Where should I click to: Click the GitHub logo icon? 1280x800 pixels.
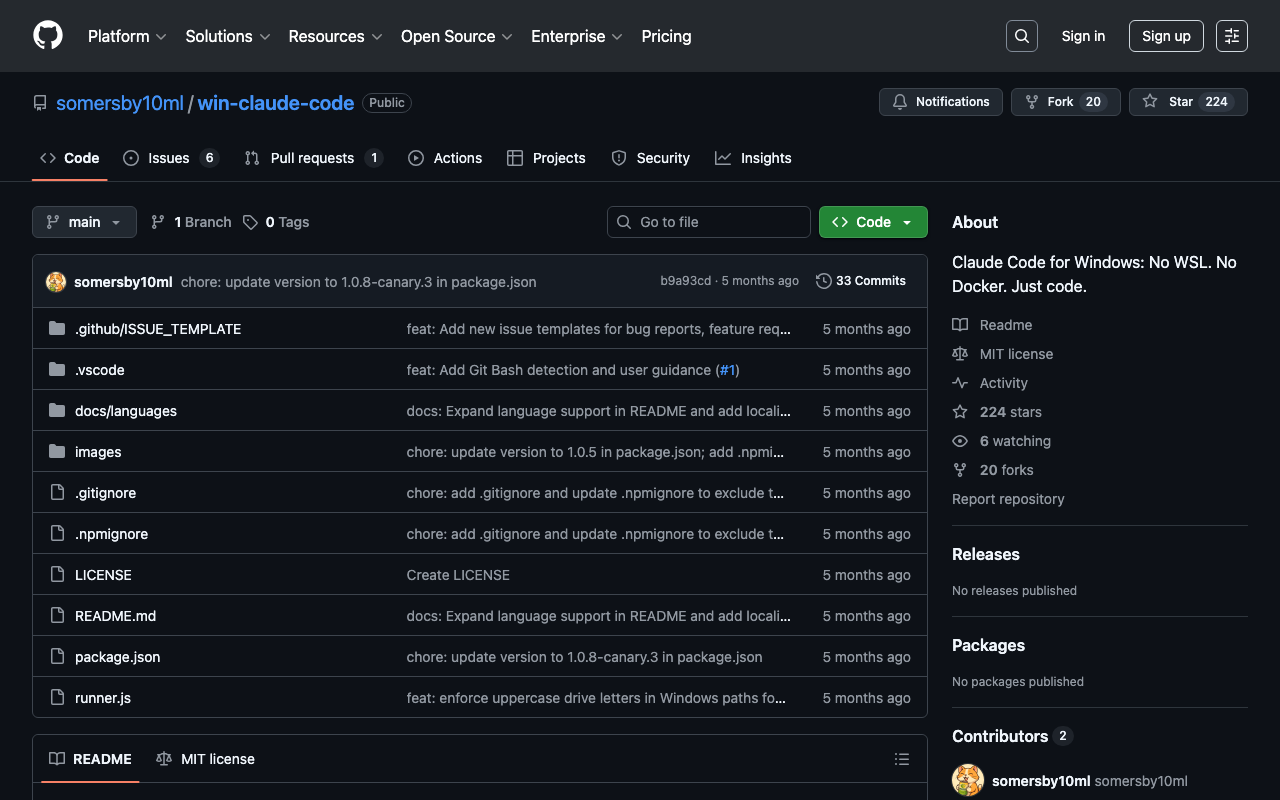[48, 36]
